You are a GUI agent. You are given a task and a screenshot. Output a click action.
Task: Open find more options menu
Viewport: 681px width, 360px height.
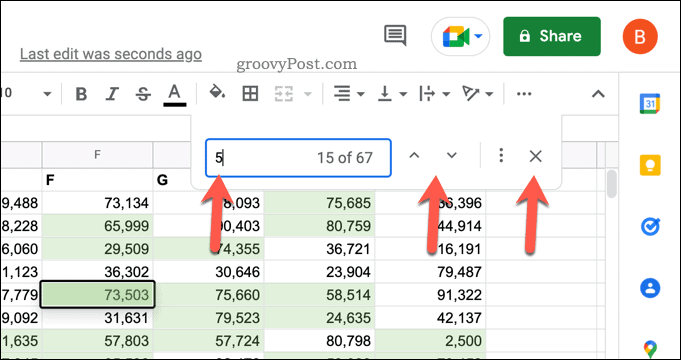pos(501,155)
